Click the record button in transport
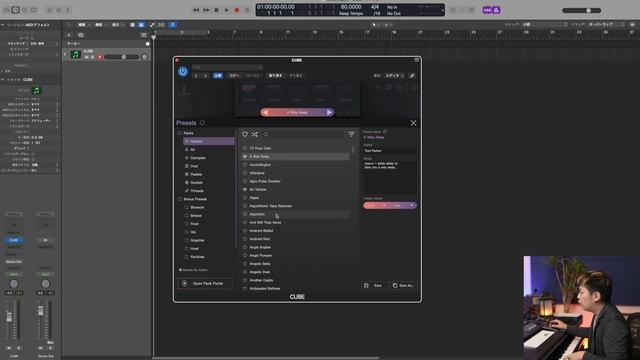Screen dimensions: 640x360 (x=237, y=10)
